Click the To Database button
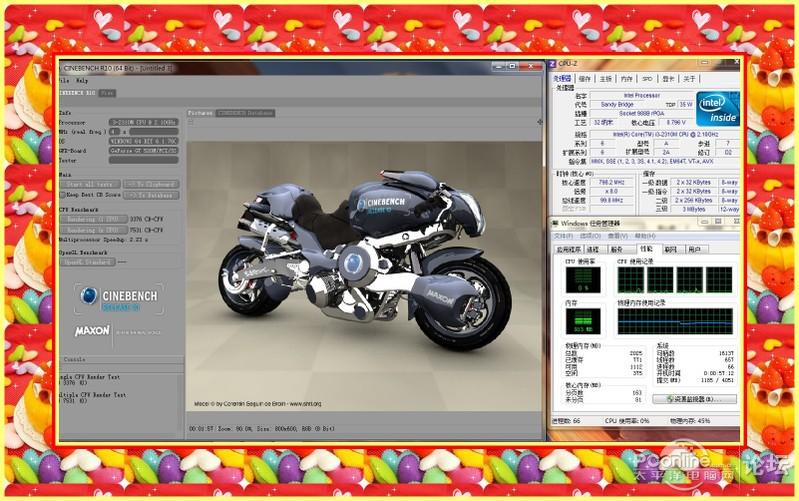Screen dimensions: 799x501 (151, 195)
